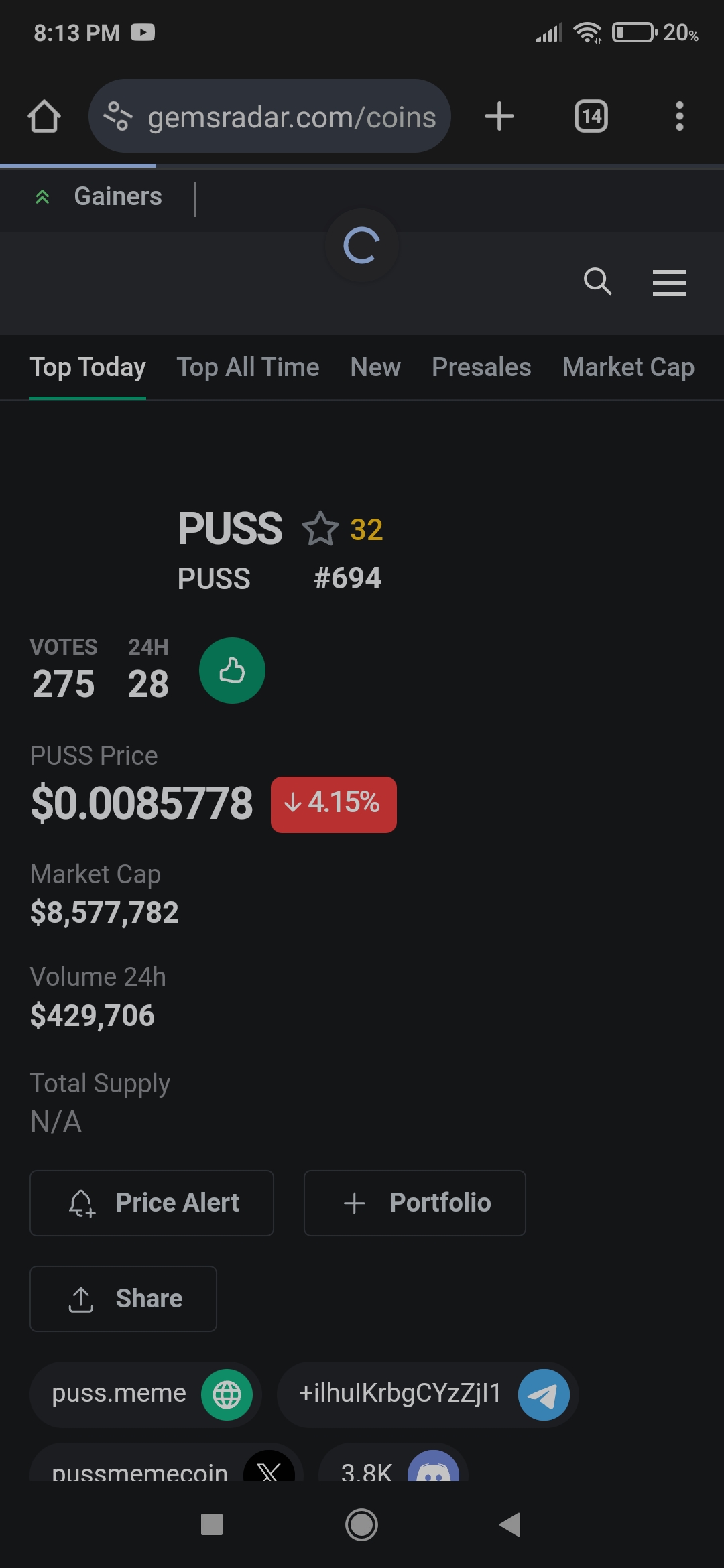Tap the Android back navigation button
The image size is (724, 1568).
point(510,1524)
